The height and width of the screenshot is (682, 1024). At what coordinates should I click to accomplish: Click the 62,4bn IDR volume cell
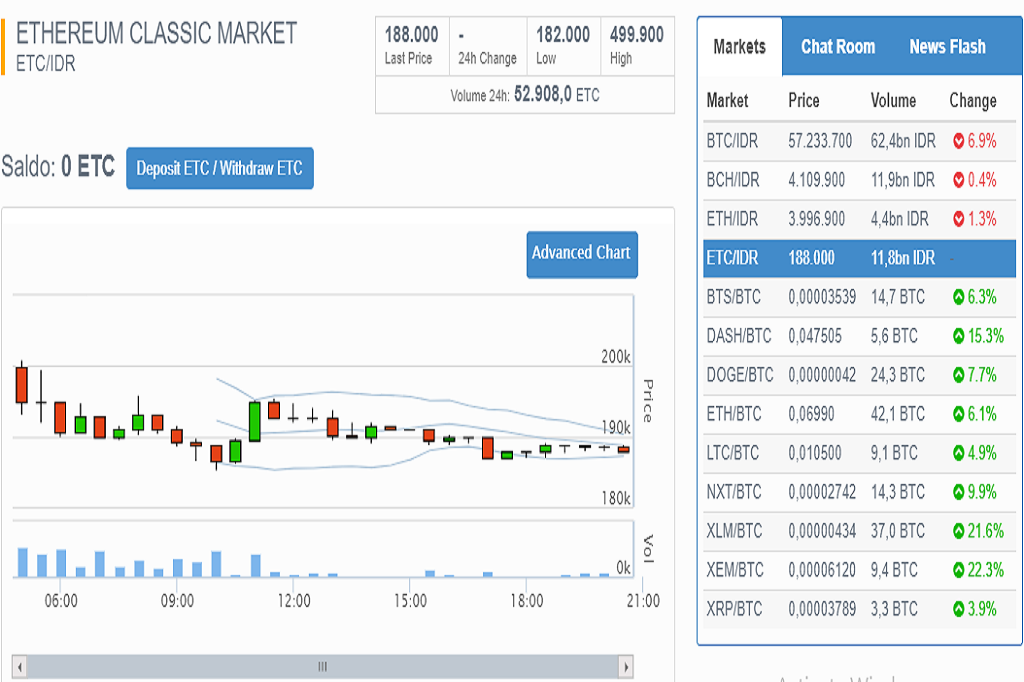coord(903,141)
